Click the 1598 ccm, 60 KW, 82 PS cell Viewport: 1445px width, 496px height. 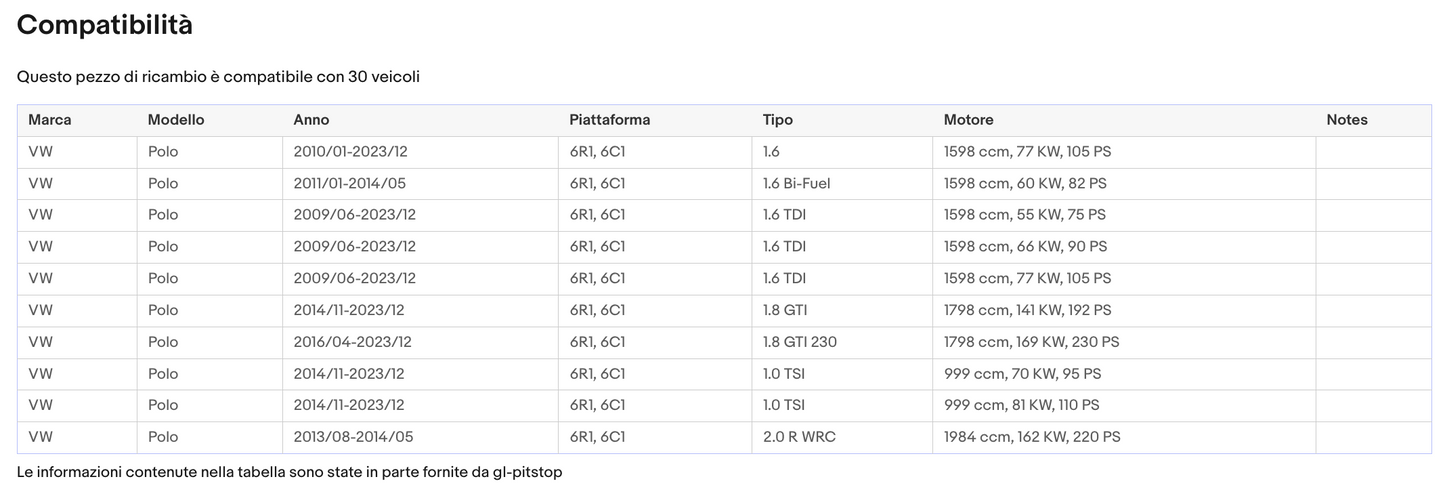coord(1024,184)
